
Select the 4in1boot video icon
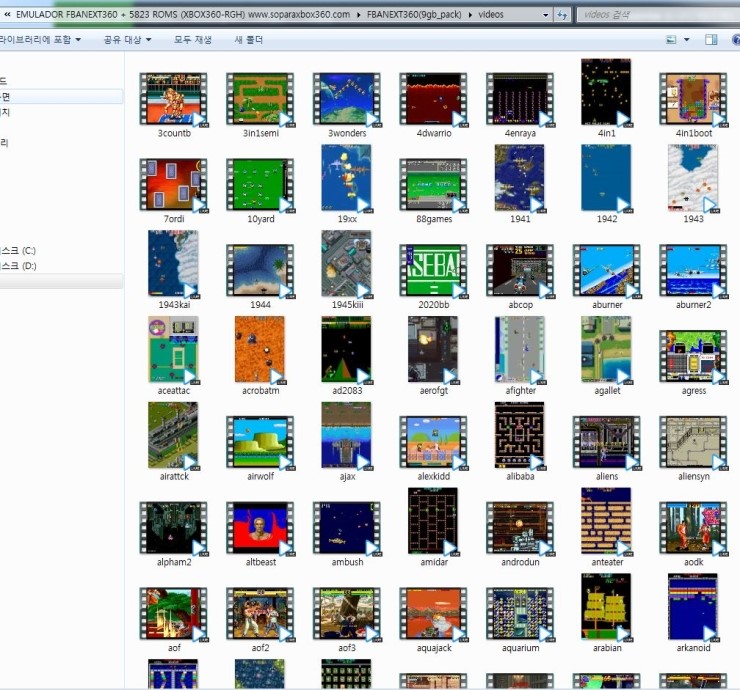click(693, 99)
